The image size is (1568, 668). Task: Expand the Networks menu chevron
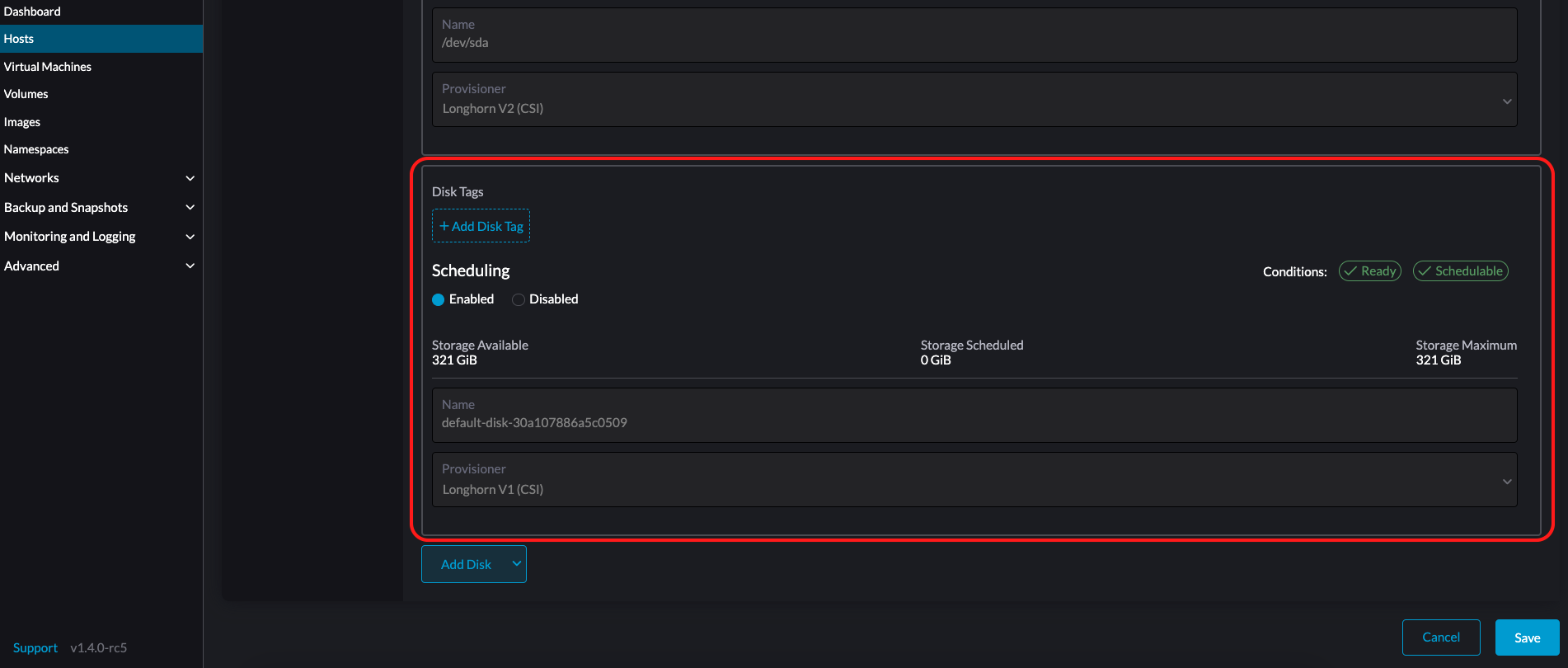click(190, 178)
